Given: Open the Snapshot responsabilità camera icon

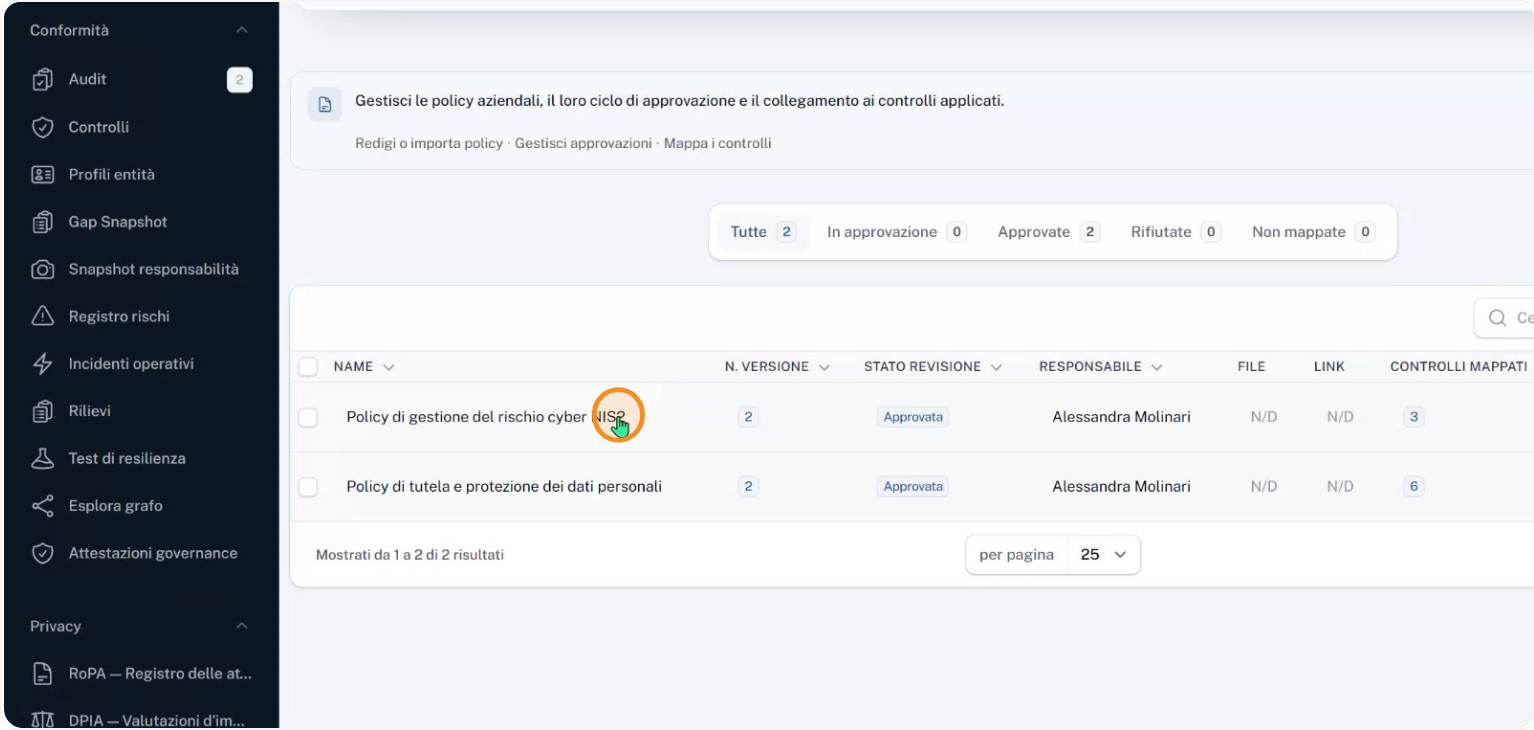Looking at the screenshot, I should (42, 269).
